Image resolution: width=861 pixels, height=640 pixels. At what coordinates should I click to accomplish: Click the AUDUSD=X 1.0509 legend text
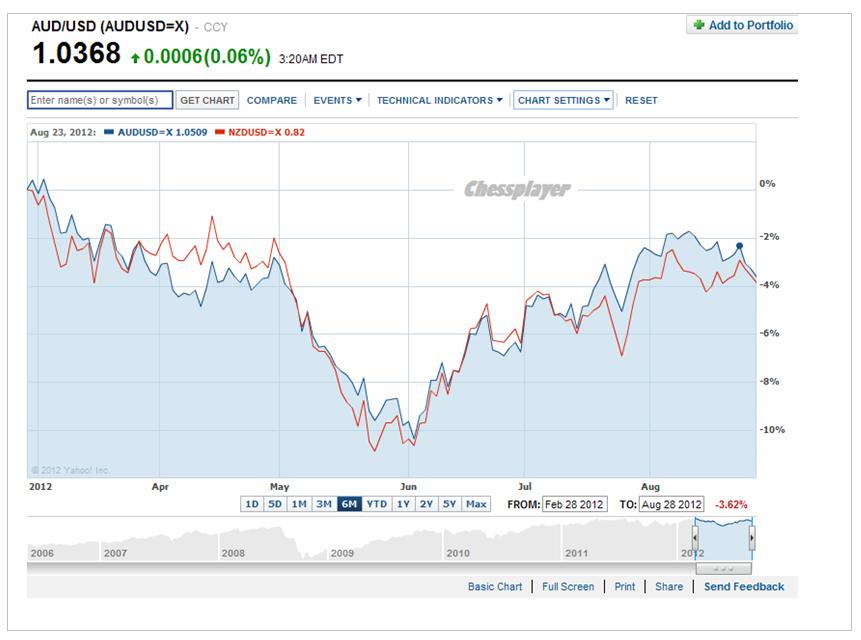pos(163,132)
